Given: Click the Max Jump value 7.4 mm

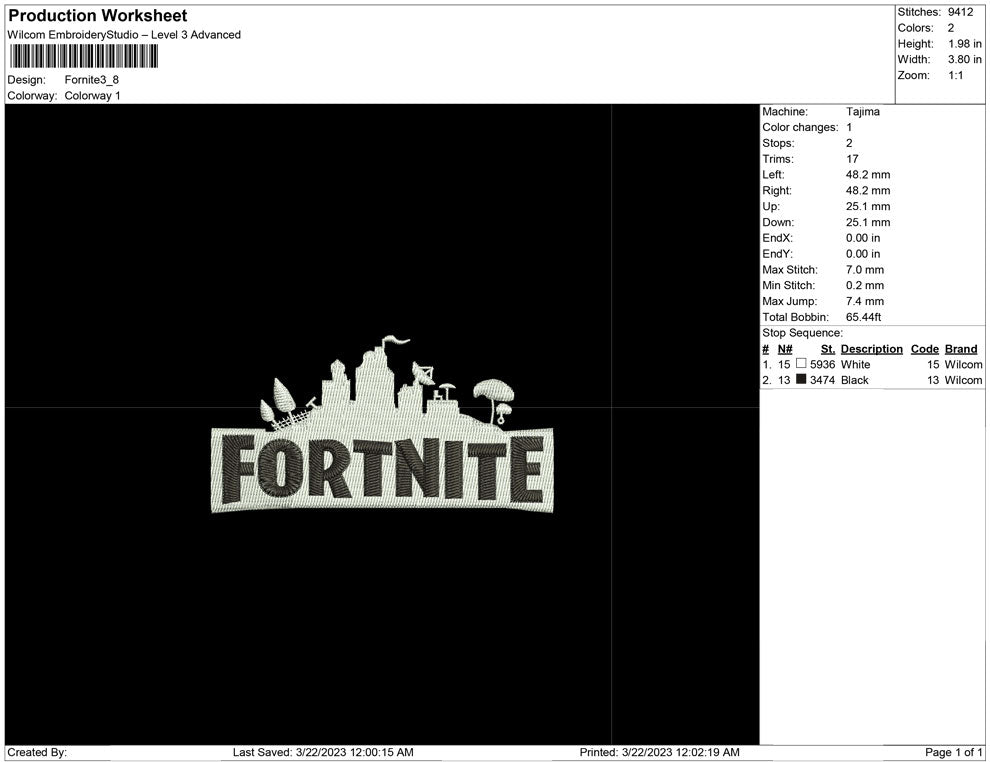Looking at the screenshot, I should pos(865,301).
